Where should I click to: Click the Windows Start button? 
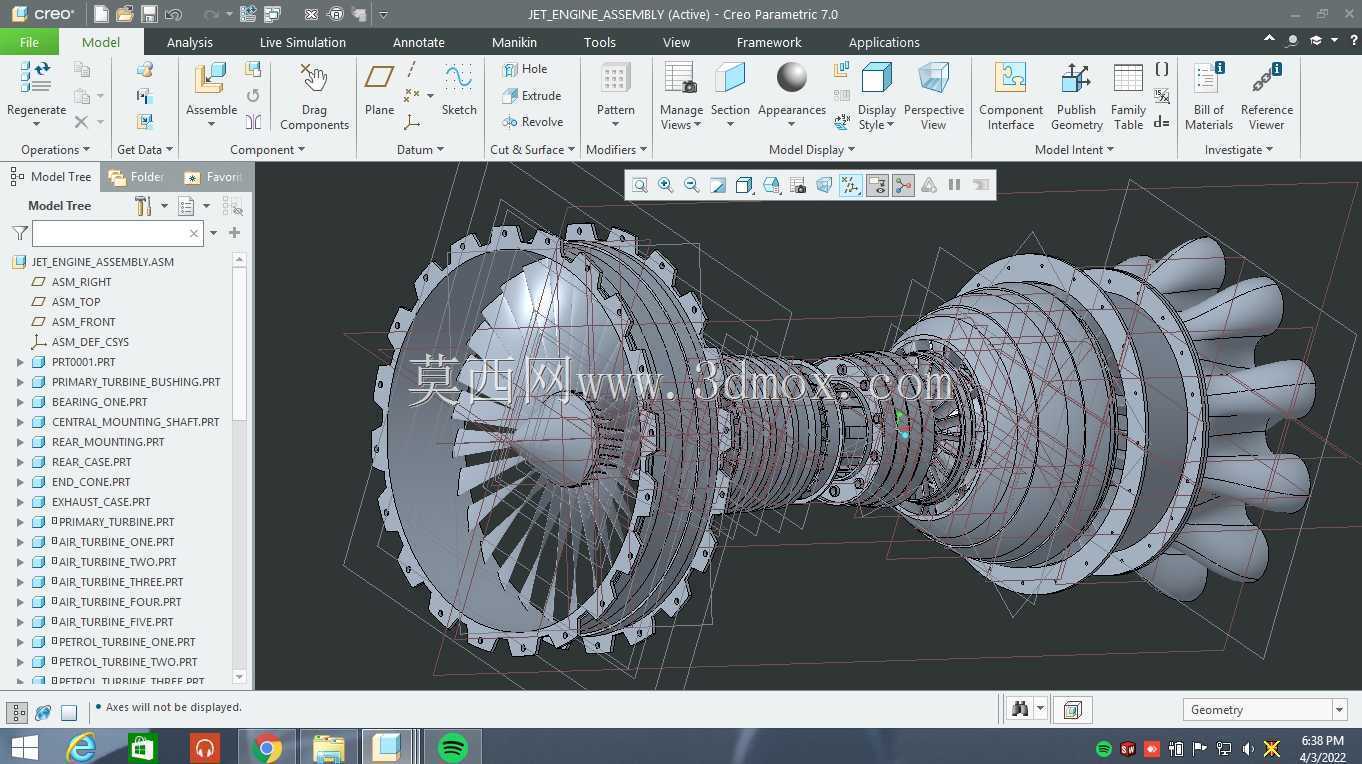[24, 747]
